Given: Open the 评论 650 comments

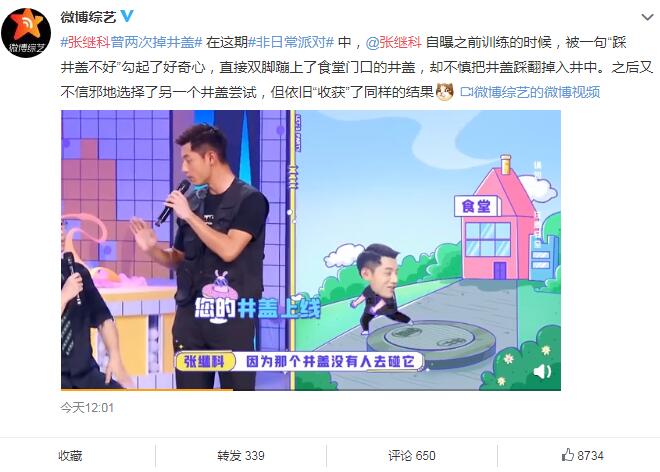Looking at the screenshot, I should [x=412, y=456].
